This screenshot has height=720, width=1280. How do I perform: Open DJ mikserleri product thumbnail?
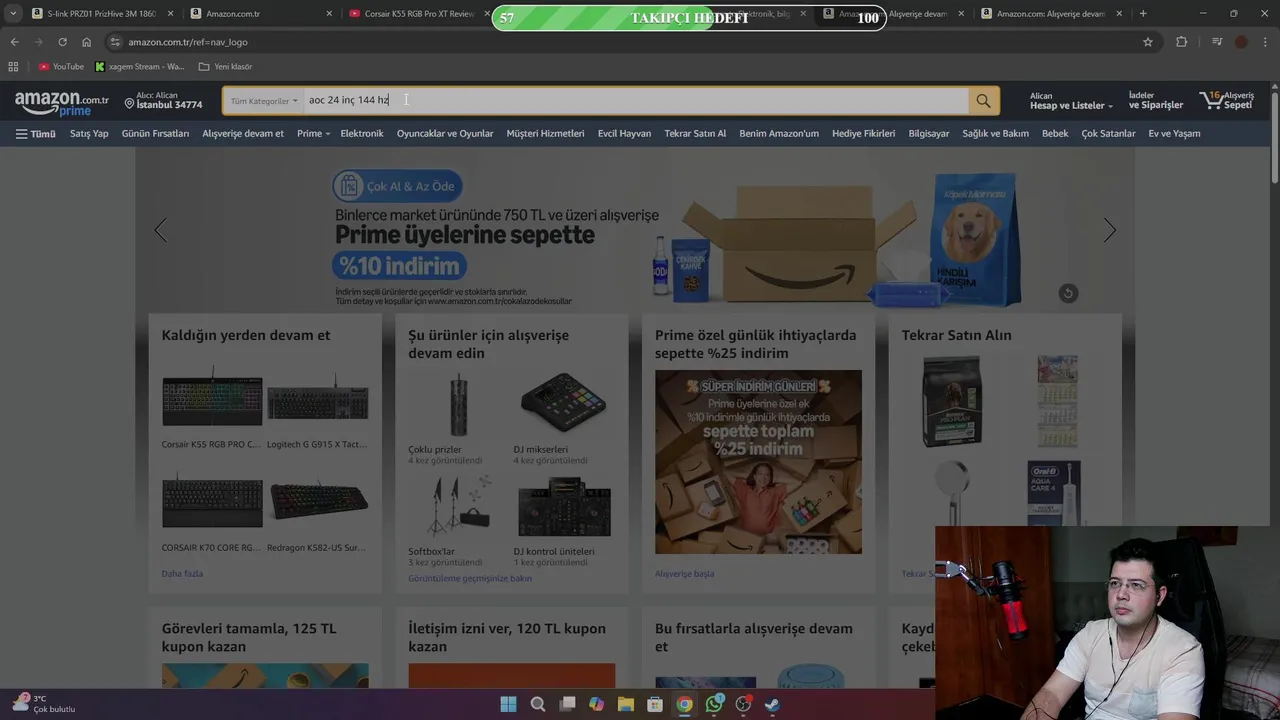564,404
